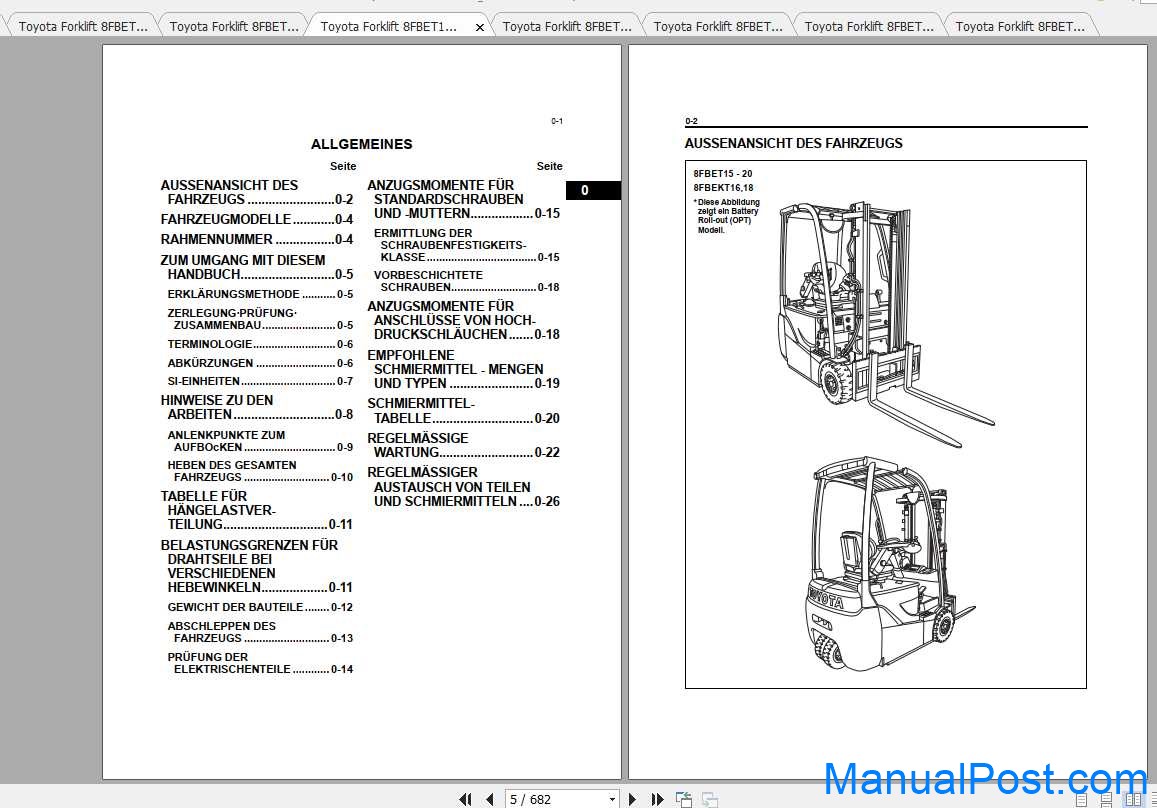This screenshot has height=808, width=1157.
Task: Click the ABKÜRZUNGEN 0-6 entry
Action: (260, 363)
